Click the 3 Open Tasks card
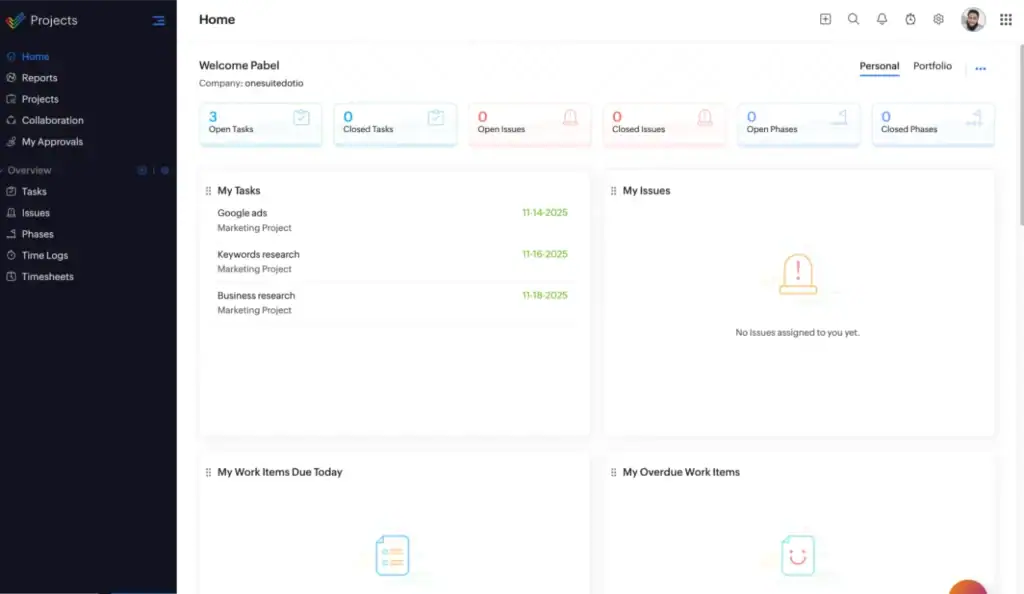This screenshot has height=594, width=1024. pos(260,123)
